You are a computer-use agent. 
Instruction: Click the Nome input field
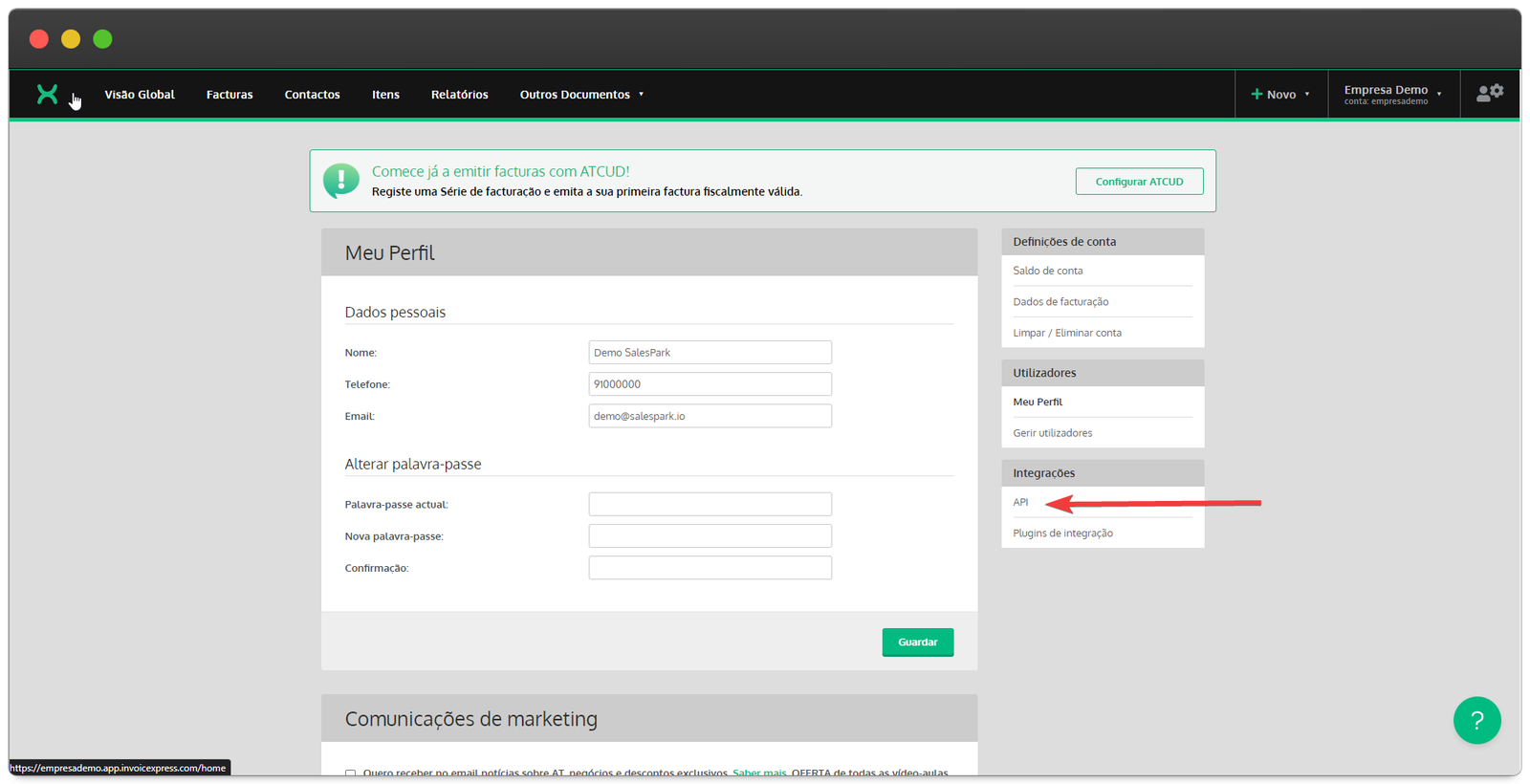[710, 353]
